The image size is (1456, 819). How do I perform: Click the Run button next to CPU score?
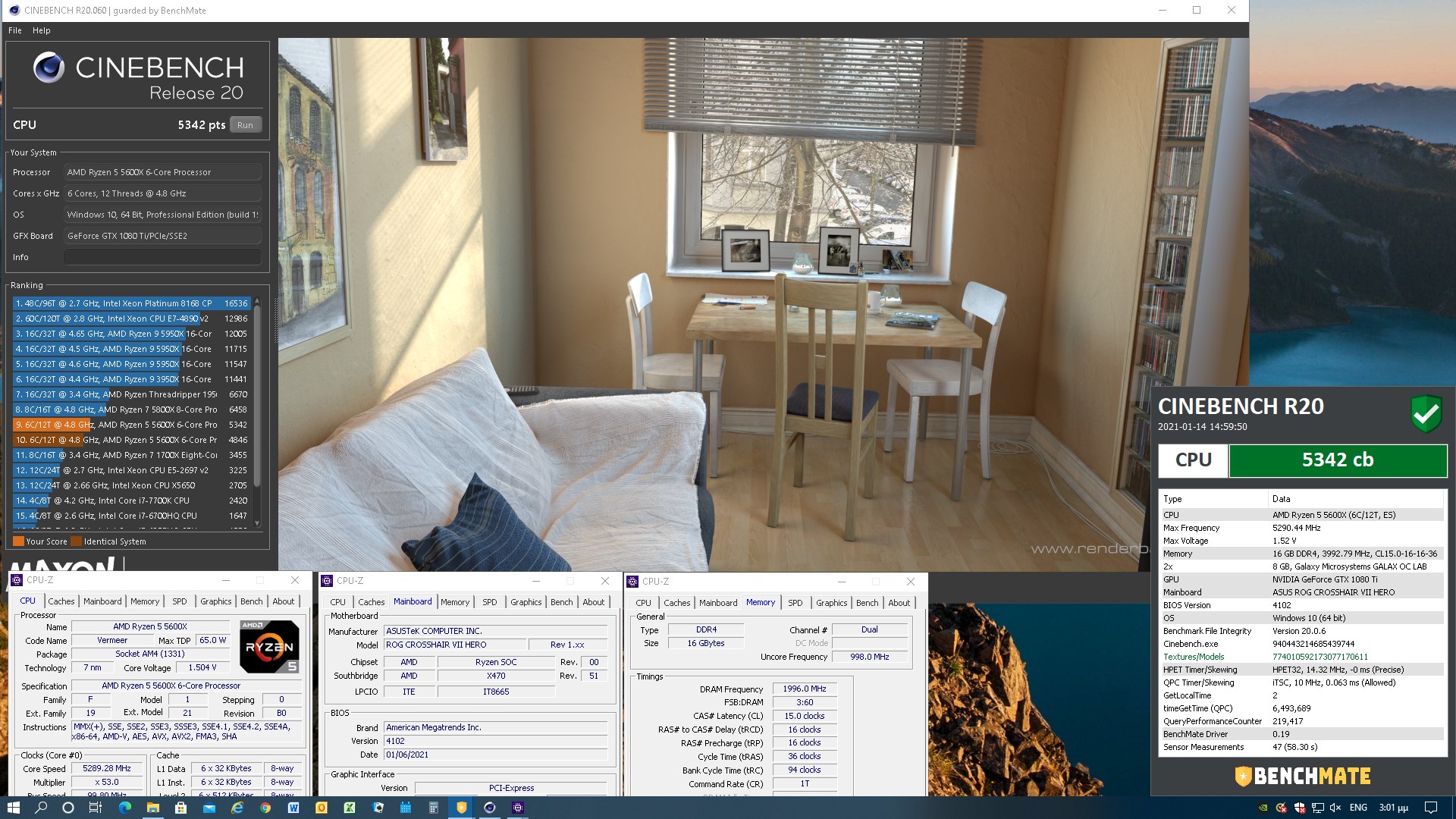coord(245,125)
